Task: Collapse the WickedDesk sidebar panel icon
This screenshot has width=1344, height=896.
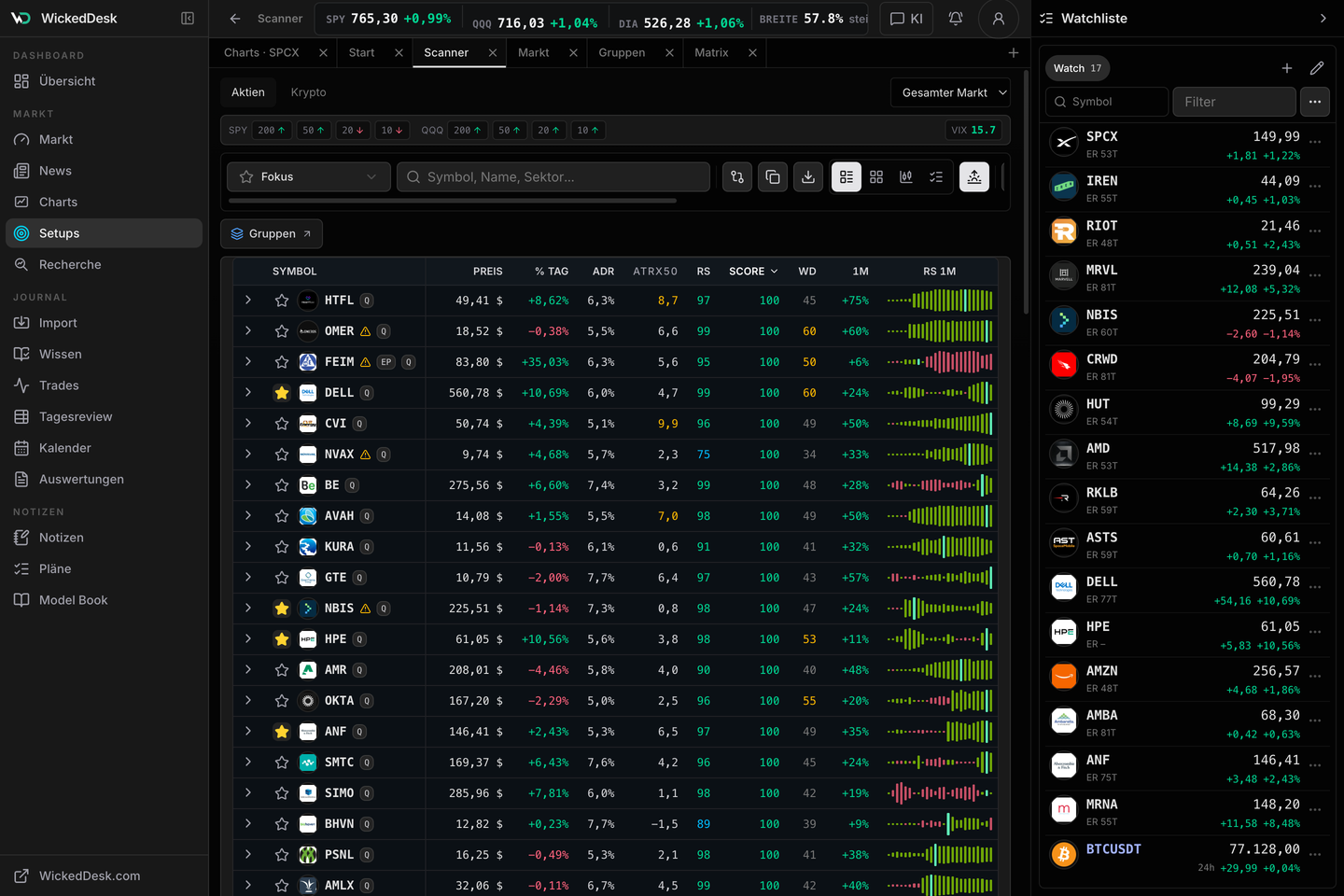Action: (x=188, y=19)
